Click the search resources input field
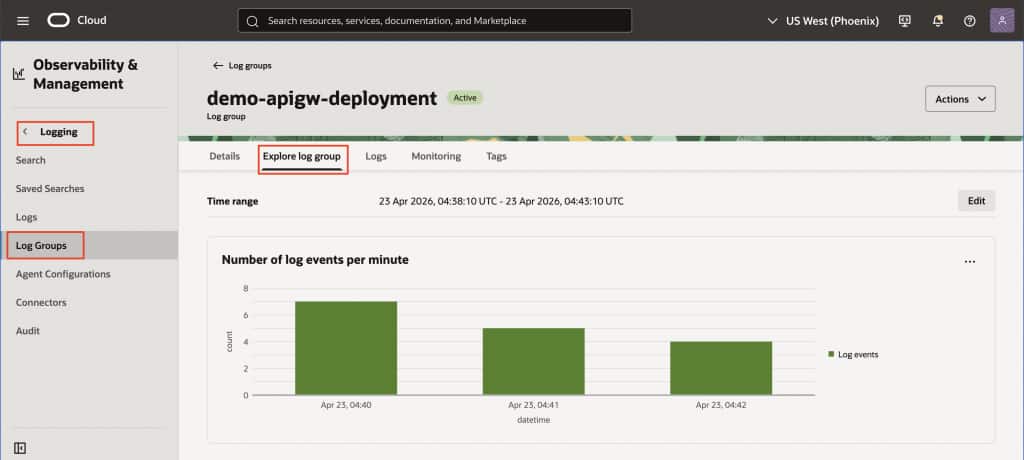The width and height of the screenshot is (1024, 460). click(435, 20)
